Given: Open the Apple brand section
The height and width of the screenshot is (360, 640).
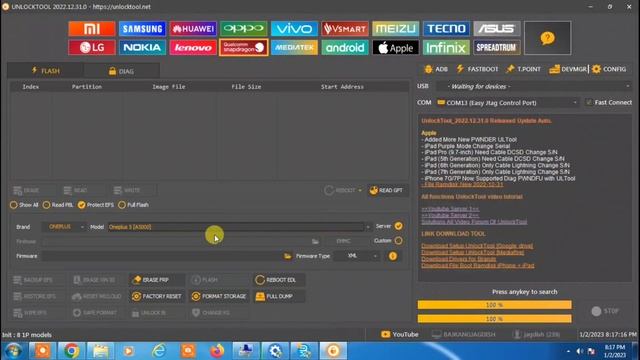Looking at the screenshot, I should 396,47.
